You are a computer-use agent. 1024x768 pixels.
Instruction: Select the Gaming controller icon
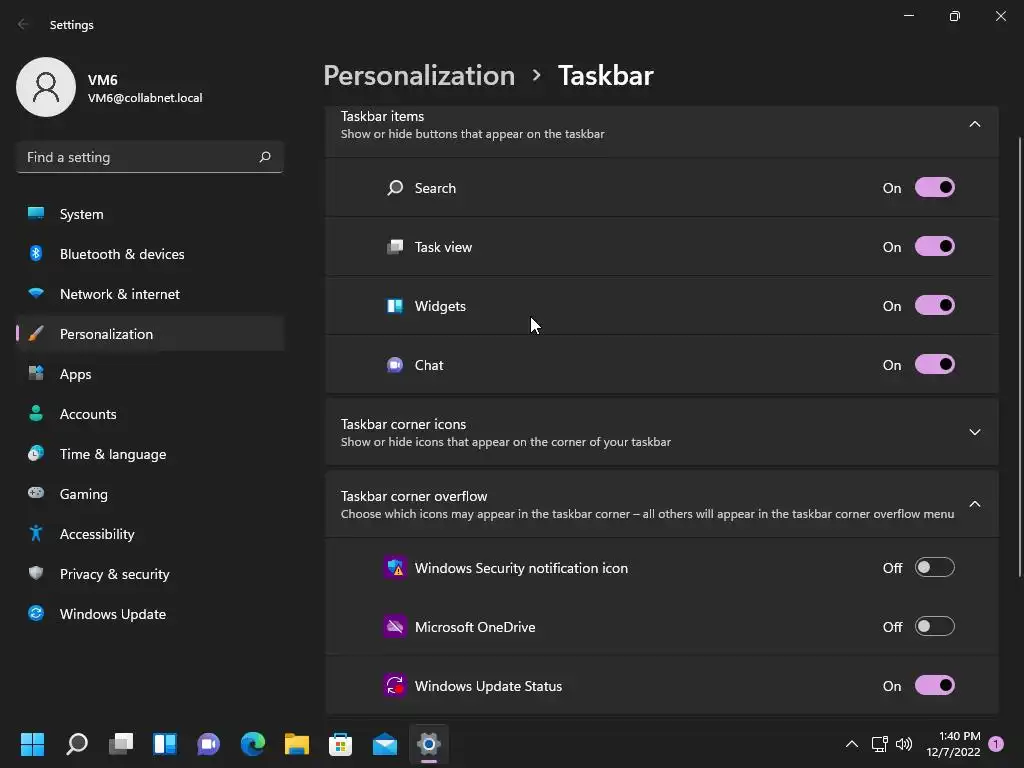coord(36,494)
